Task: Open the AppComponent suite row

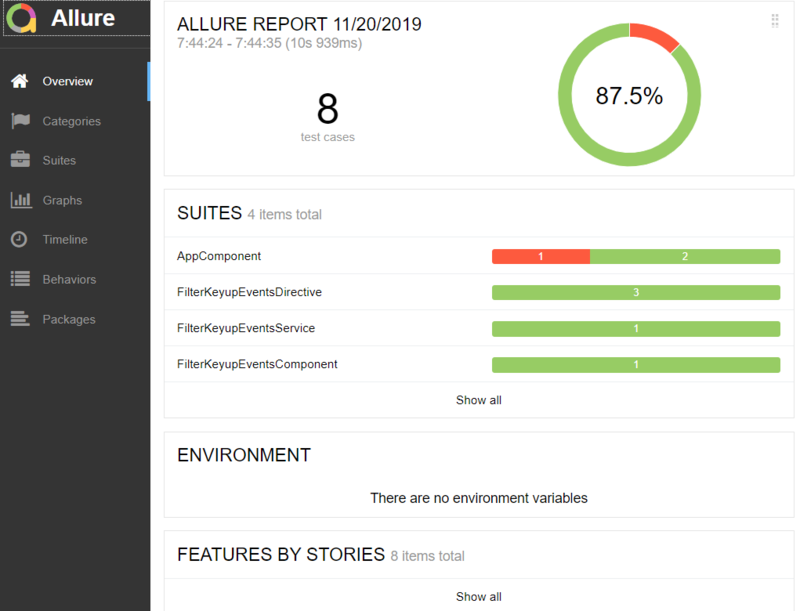Action: pyautogui.click(x=479, y=256)
